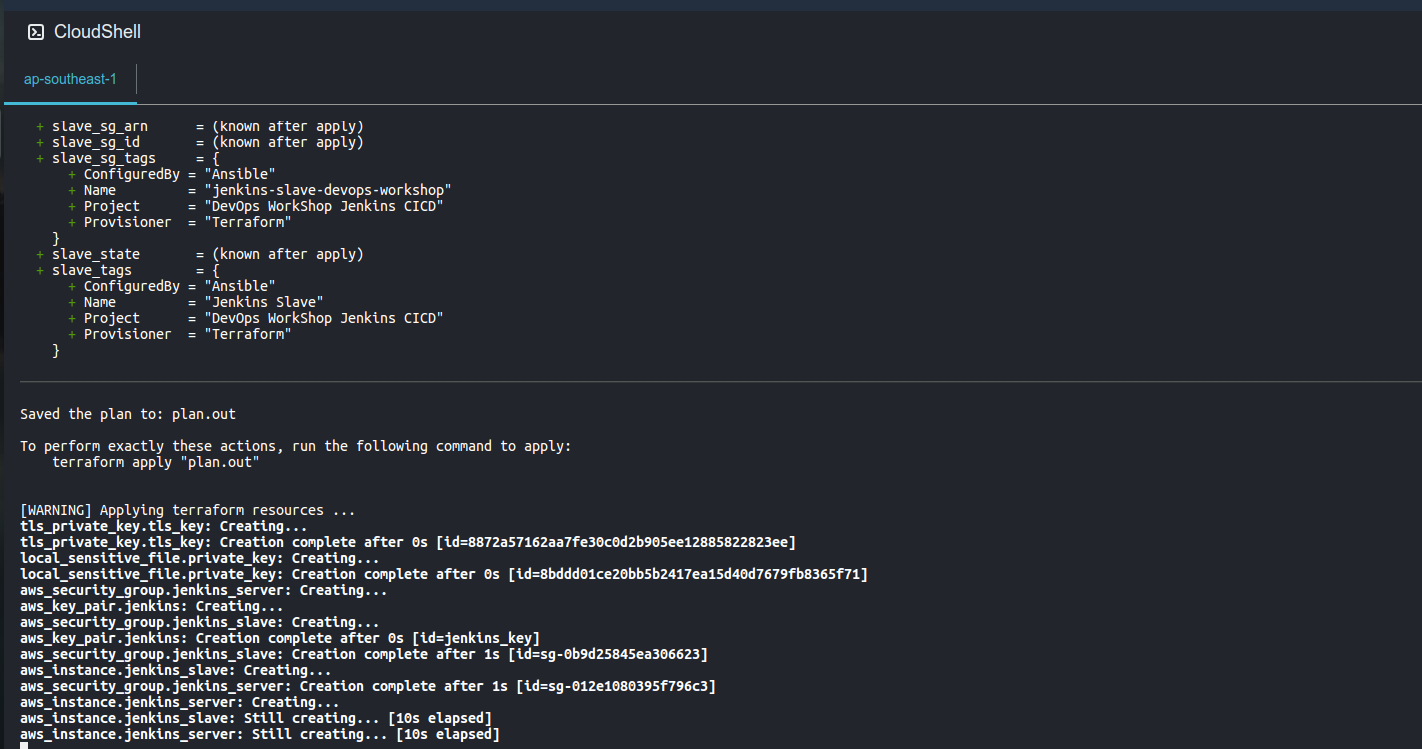
Task: Click the terminal cursor block
Action: coord(24,746)
